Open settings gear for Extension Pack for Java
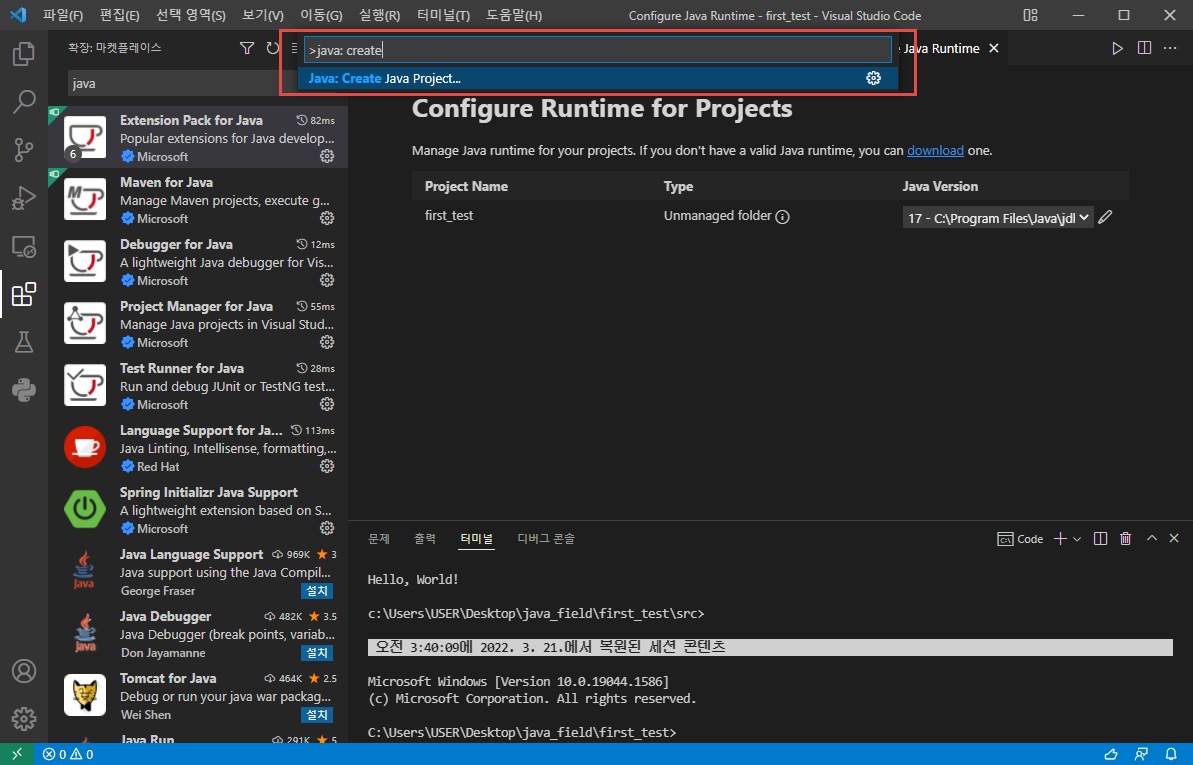This screenshot has width=1193, height=765. [x=327, y=156]
